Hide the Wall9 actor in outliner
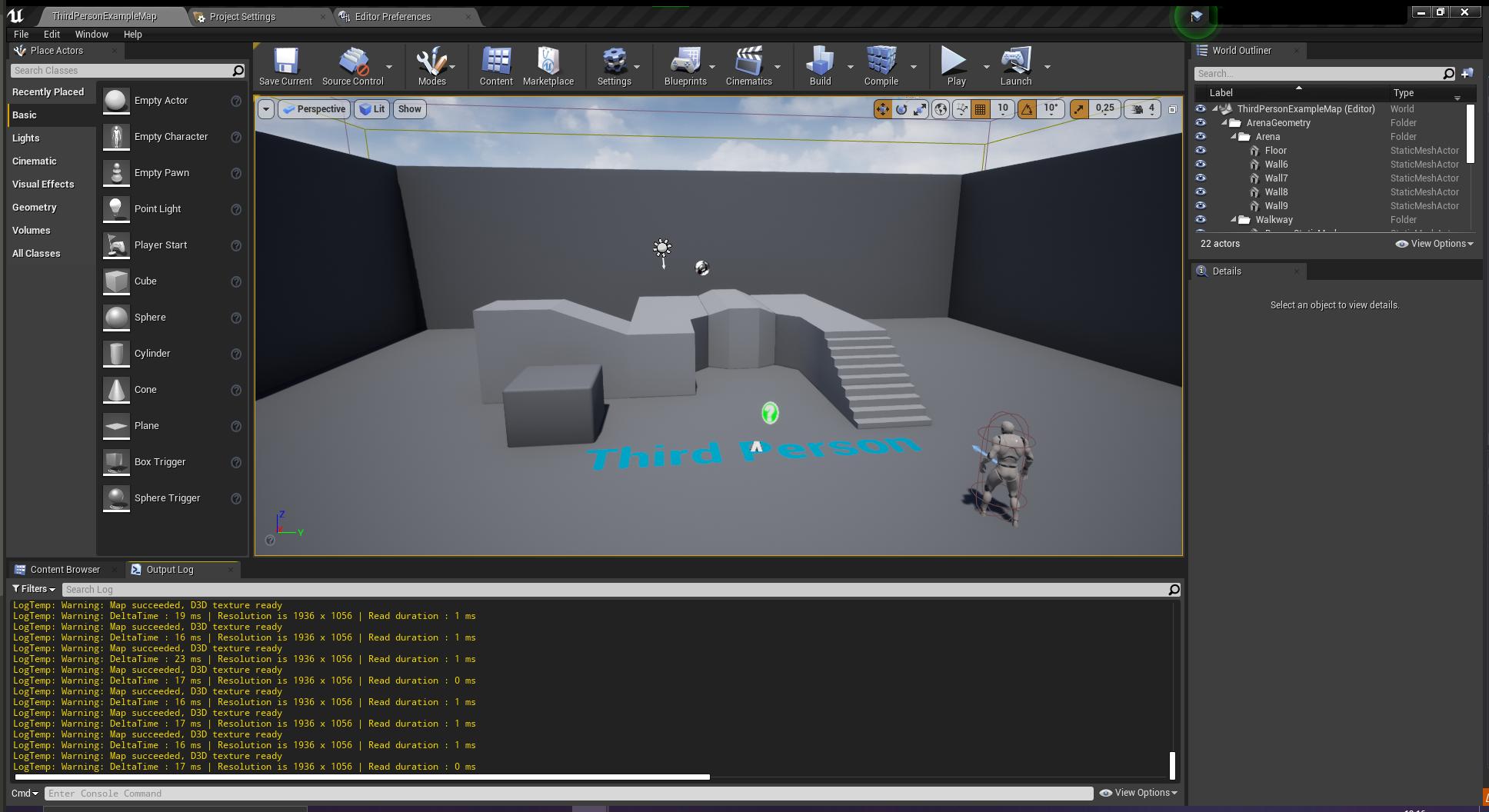1489x812 pixels. (x=1200, y=206)
